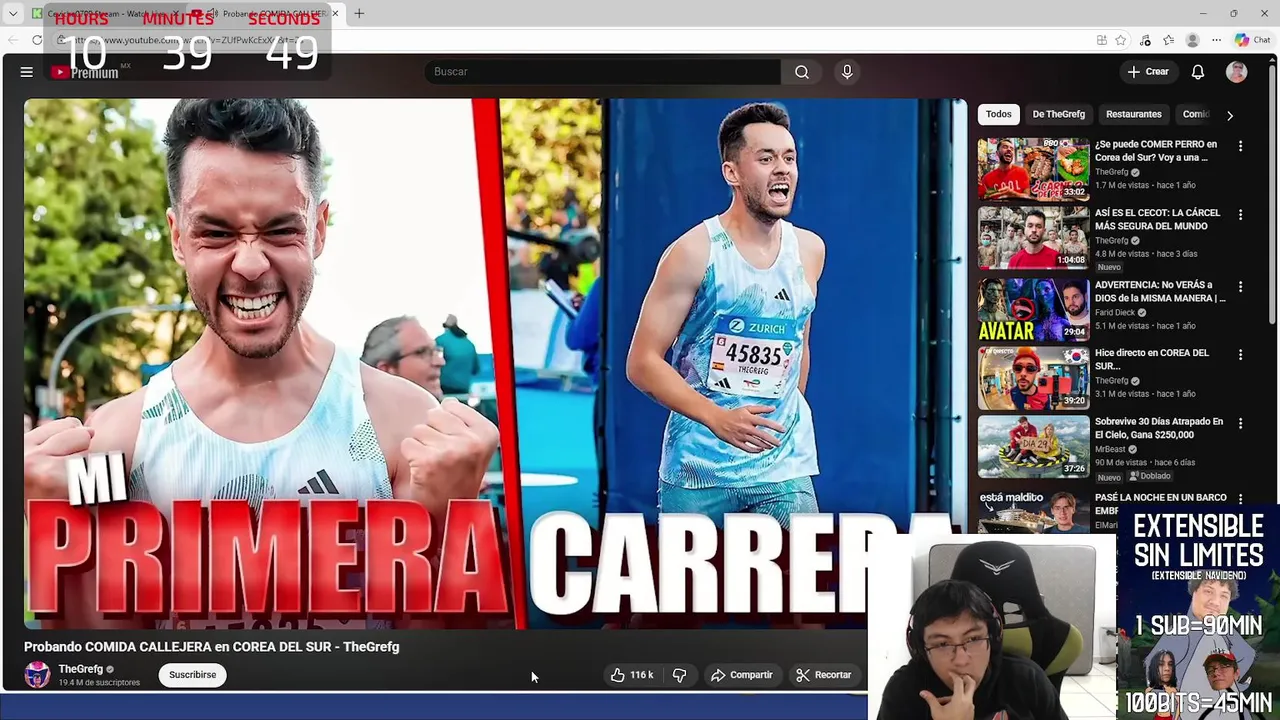Image resolution: width=1280 pixels, height=720 pixels.
Task: Open options for PASÉ LA NOCHE video
Action: point(1240,499)
